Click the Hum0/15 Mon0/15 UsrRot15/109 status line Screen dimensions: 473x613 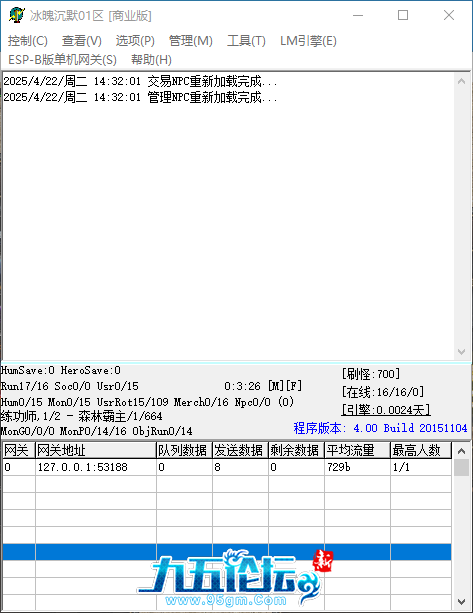(147, 402)
